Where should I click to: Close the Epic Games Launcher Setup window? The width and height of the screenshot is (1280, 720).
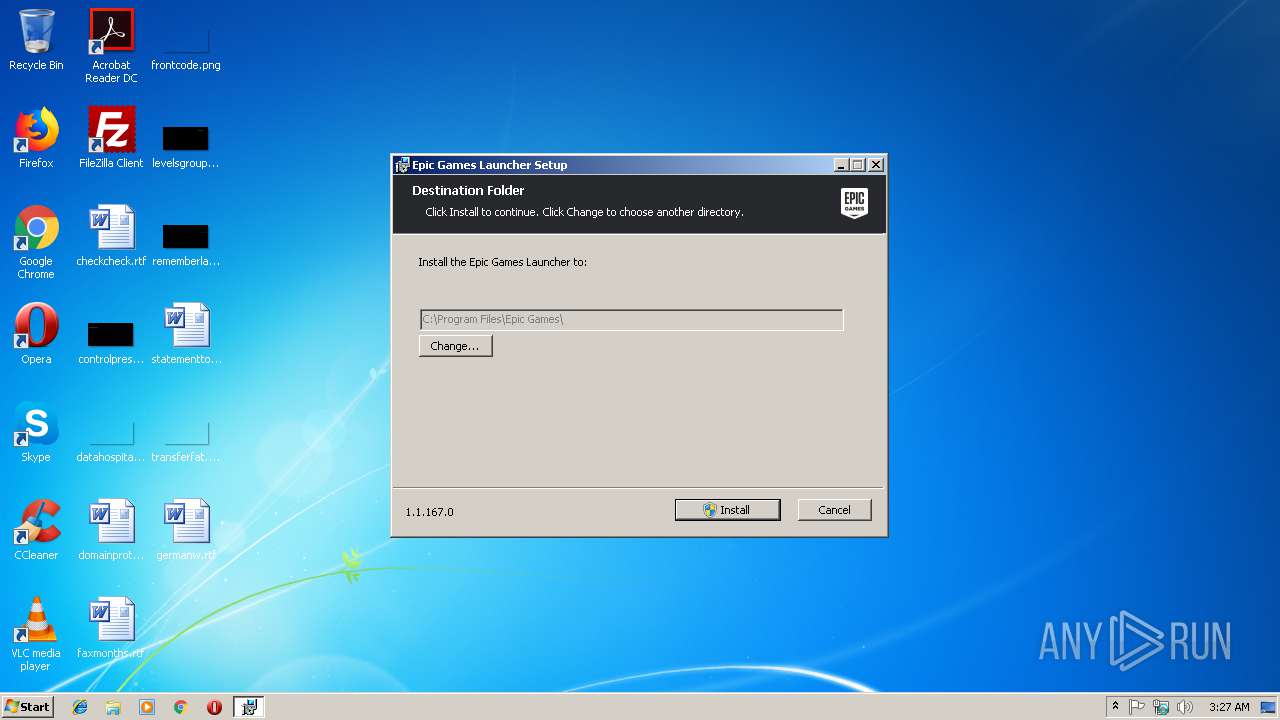[876, 165]
